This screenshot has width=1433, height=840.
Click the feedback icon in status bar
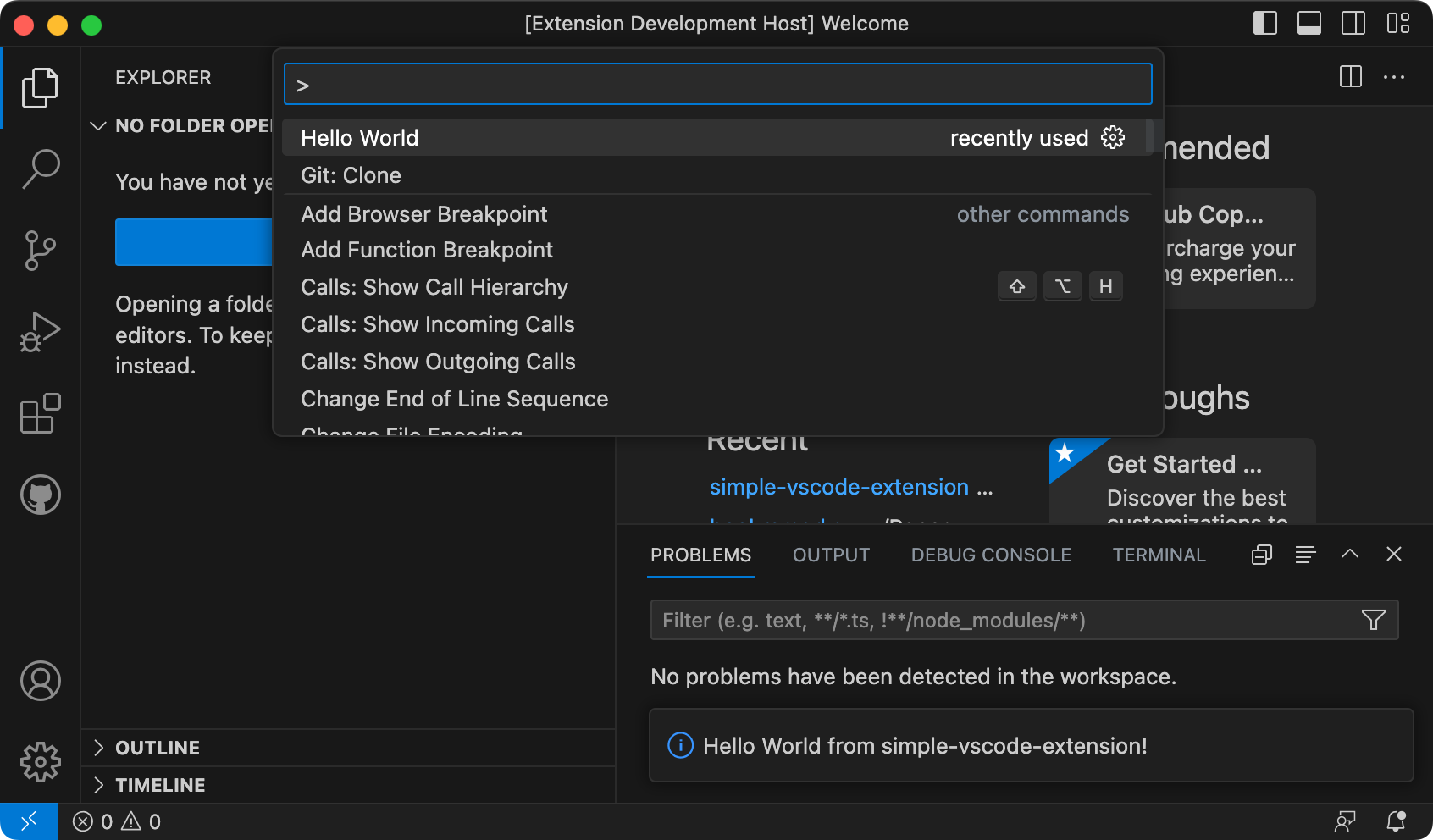(1345, 821)
